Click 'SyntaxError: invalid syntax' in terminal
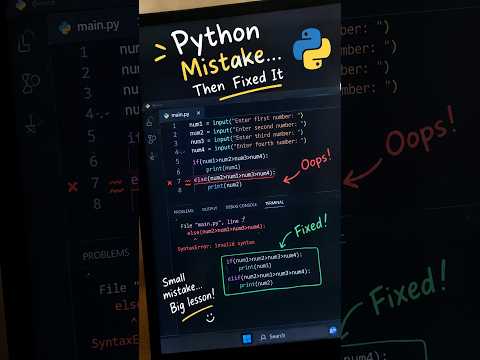Image resolution: width=480 pixels, height=360 pixels. pos(216,246)
